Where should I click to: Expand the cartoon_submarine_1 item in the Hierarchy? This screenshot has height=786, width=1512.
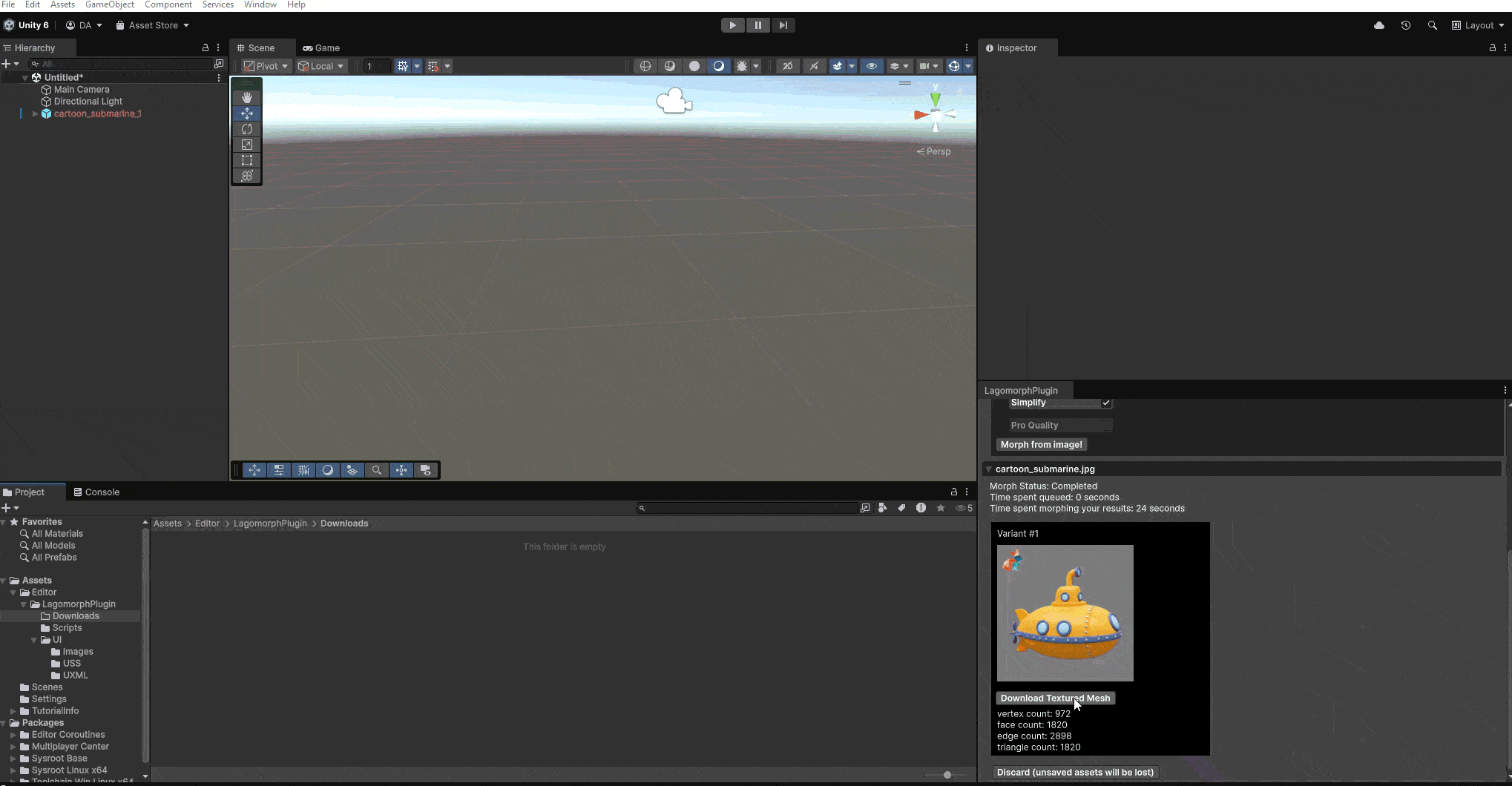click(x=34, y=114)
